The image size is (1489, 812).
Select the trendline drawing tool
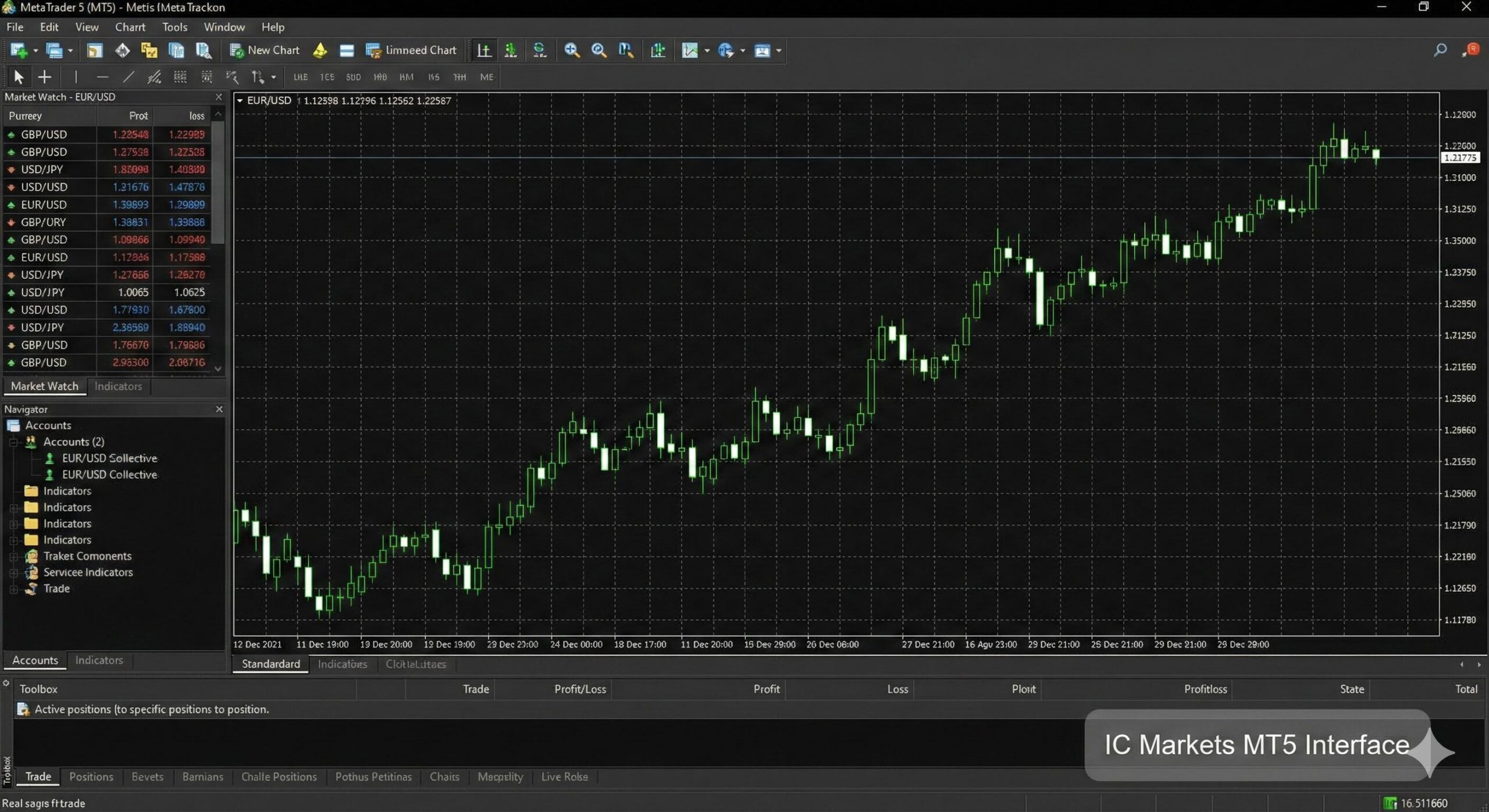pyautogui.click(x=129, y=76)
